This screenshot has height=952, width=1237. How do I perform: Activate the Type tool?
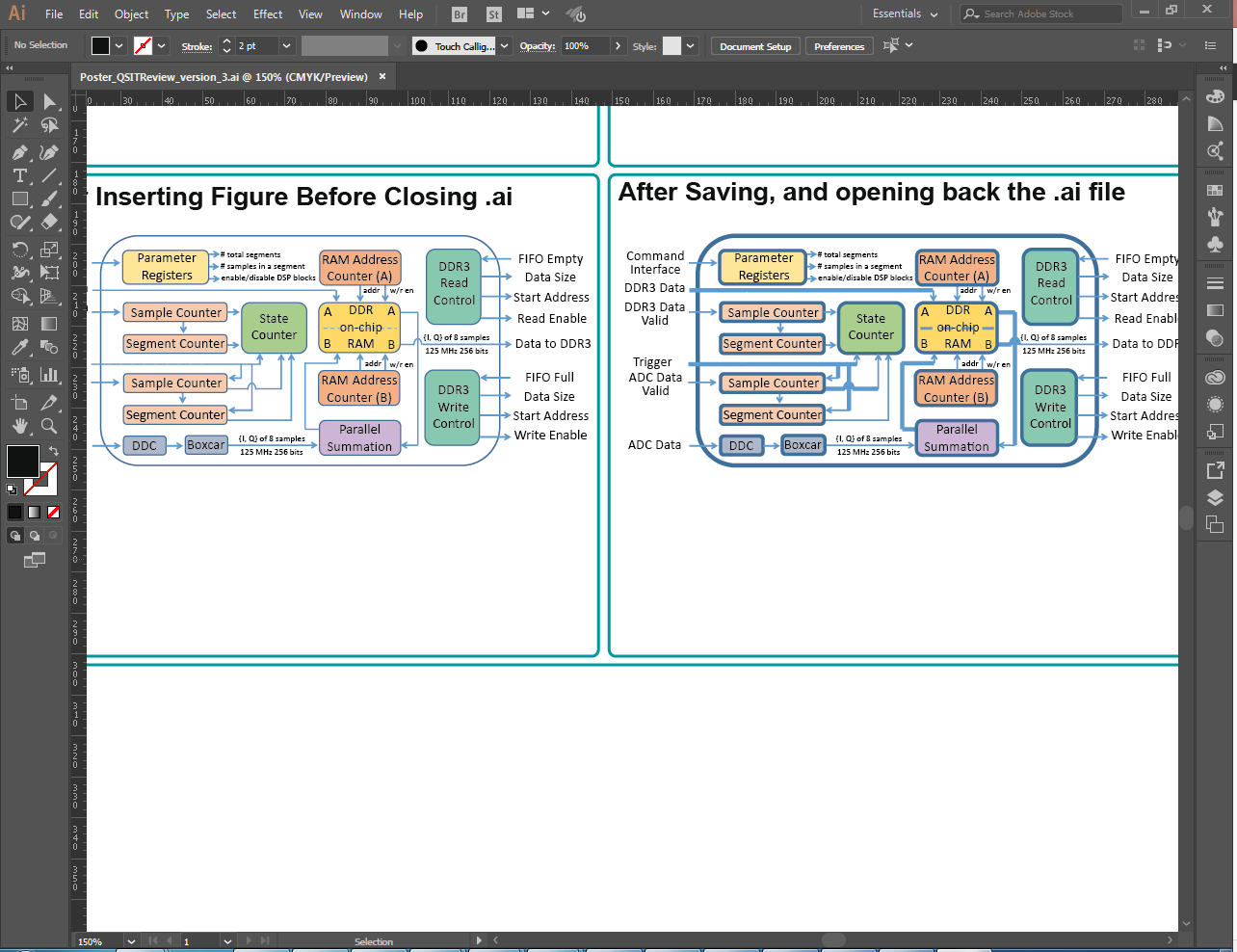20,175
